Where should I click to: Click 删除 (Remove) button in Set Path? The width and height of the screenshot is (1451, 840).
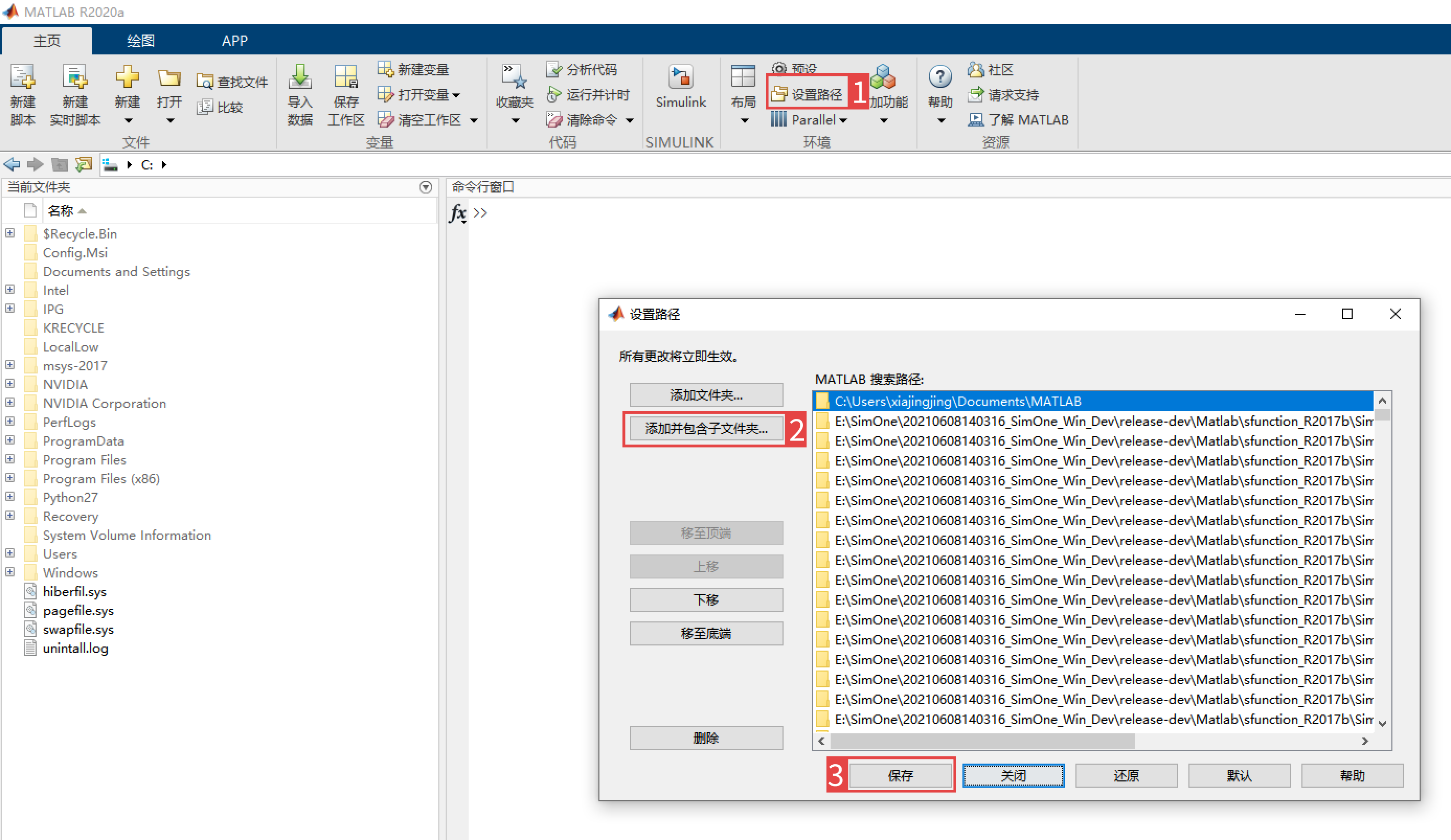[706, 738]
